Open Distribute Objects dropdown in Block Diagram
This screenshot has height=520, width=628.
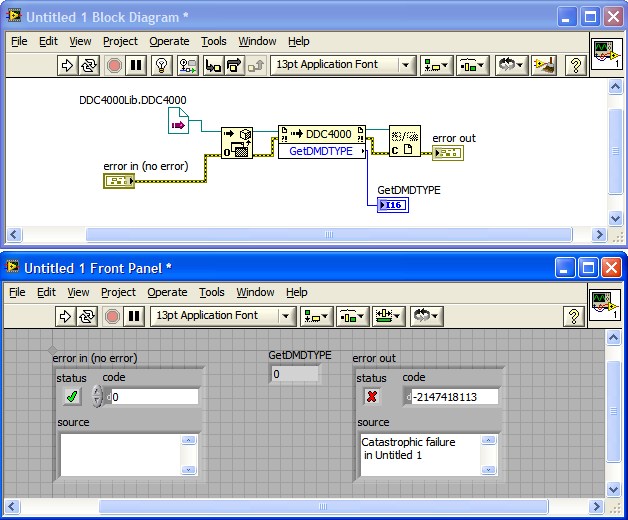tap(473, 65)
